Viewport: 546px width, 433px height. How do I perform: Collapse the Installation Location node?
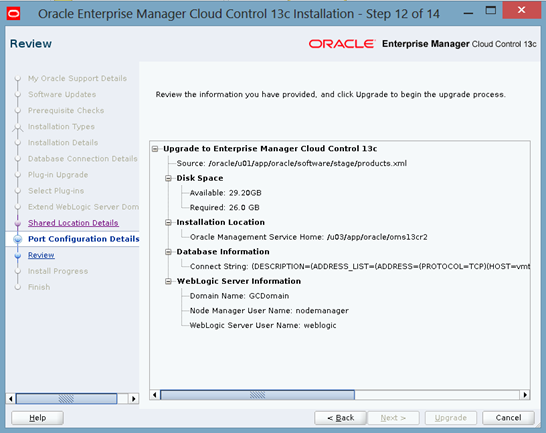point(169,222)
